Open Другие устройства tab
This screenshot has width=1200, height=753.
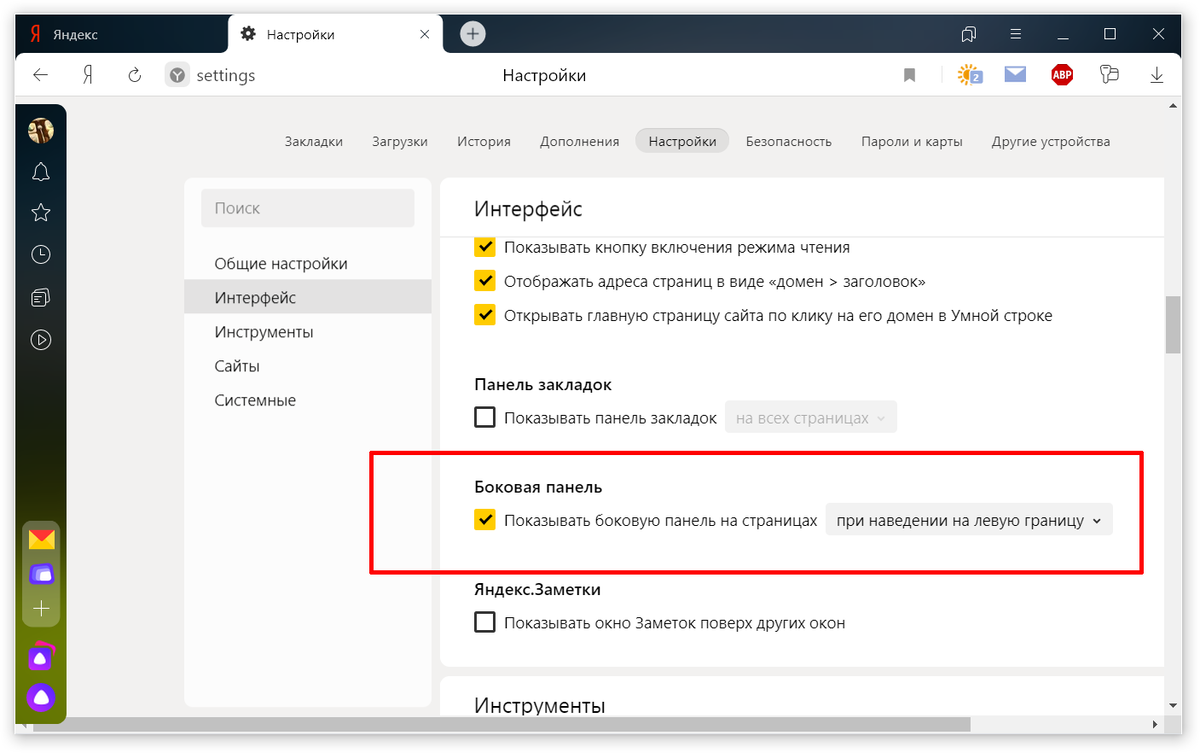[1051, 141]
